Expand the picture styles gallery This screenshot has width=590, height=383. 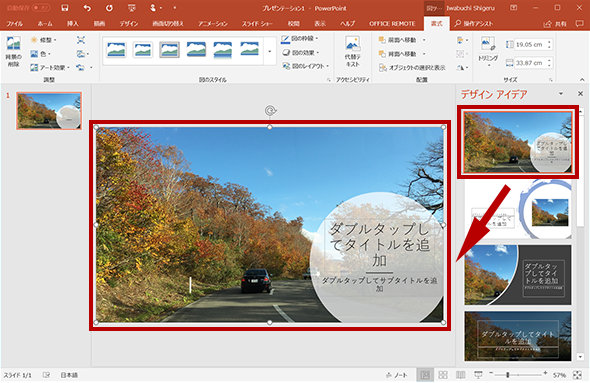coord(269,51)
